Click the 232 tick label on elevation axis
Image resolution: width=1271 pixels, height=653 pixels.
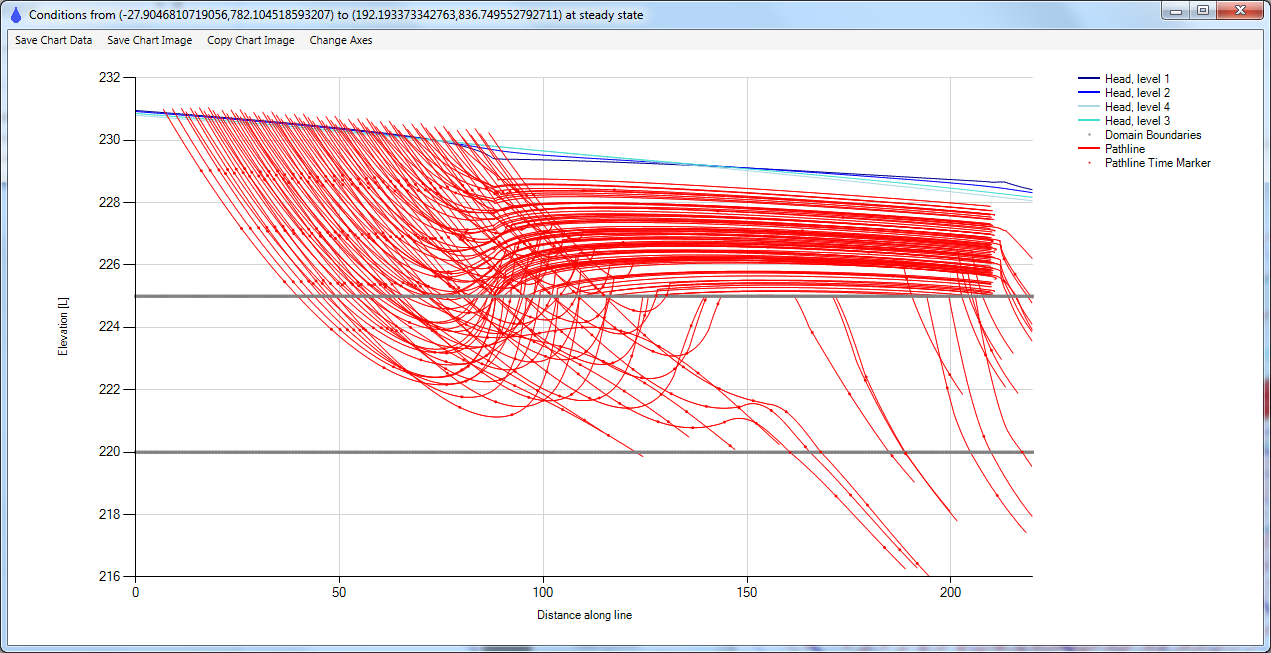tap(109, 78)
